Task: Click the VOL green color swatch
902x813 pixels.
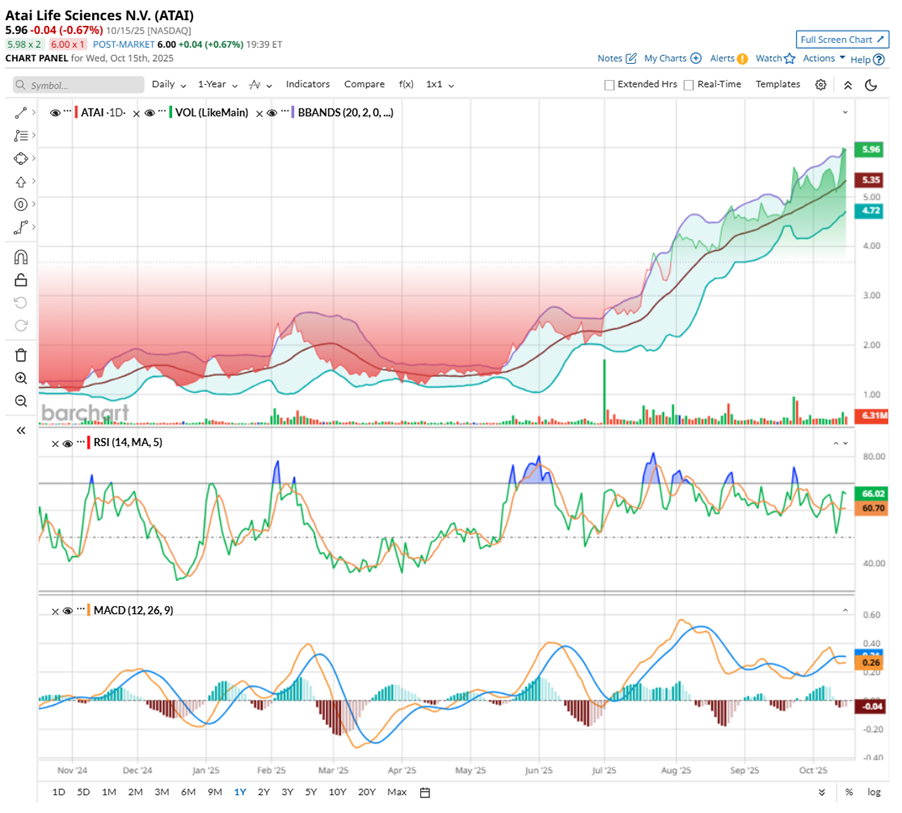Action: point(171,113)
